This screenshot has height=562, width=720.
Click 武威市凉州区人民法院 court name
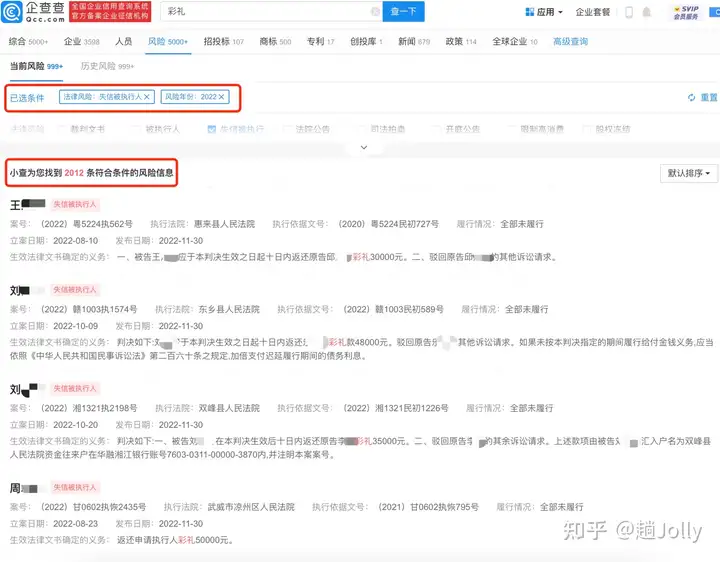coord(251,507)
